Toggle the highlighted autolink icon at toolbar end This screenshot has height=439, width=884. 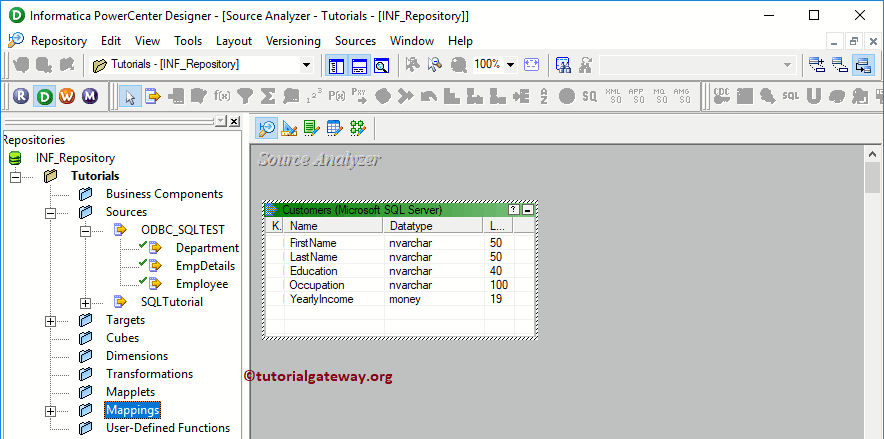[x=863, y=65]
